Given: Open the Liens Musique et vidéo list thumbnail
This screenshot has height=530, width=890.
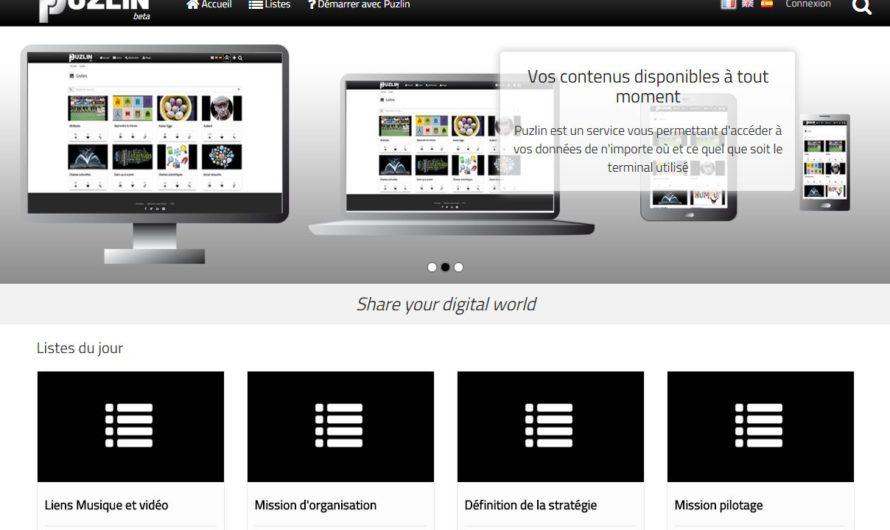Looking at the screenshot, I should (131, 427).
